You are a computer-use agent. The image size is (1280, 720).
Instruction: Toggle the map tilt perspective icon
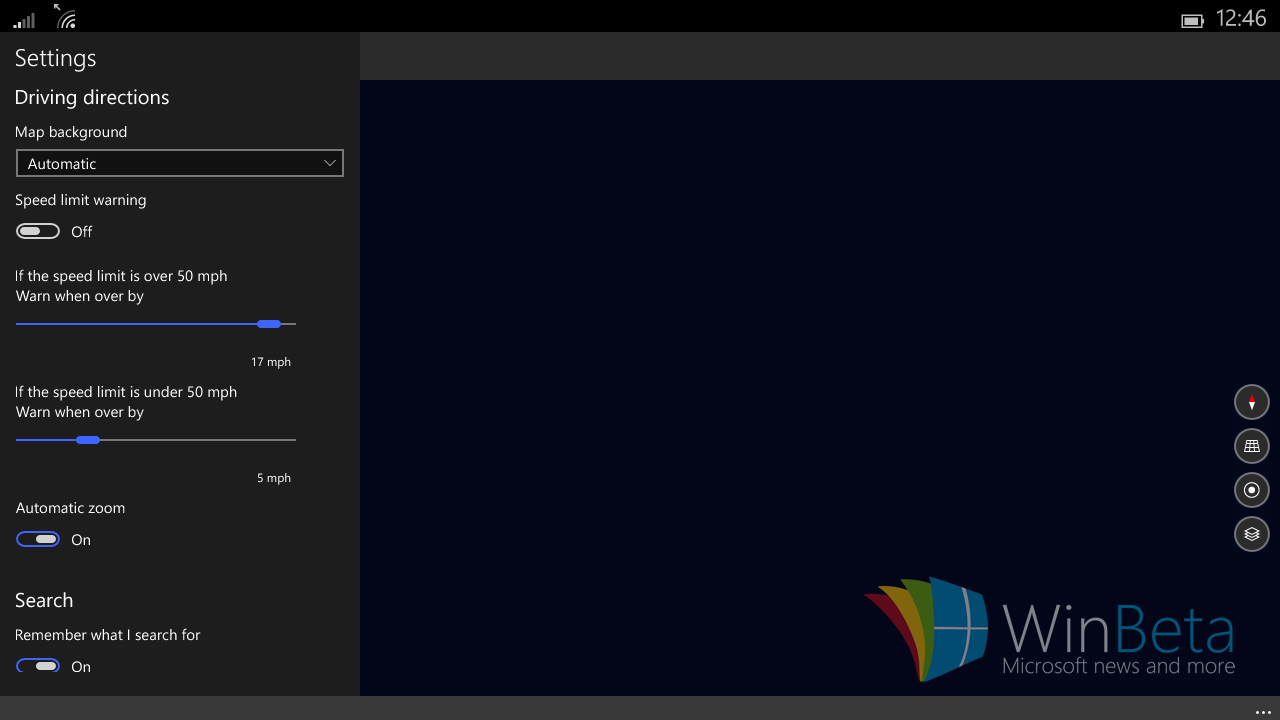tap(1251, 446)
